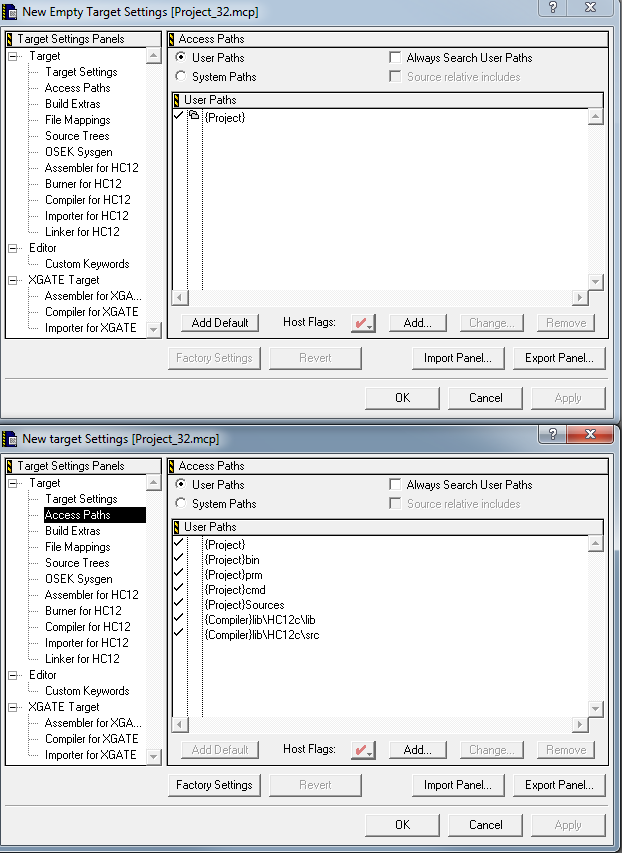Viewport: 622px width, 853px height.
Task: Click the folder icon next to {Project} in the top window
Action: [x=194, y=115]
